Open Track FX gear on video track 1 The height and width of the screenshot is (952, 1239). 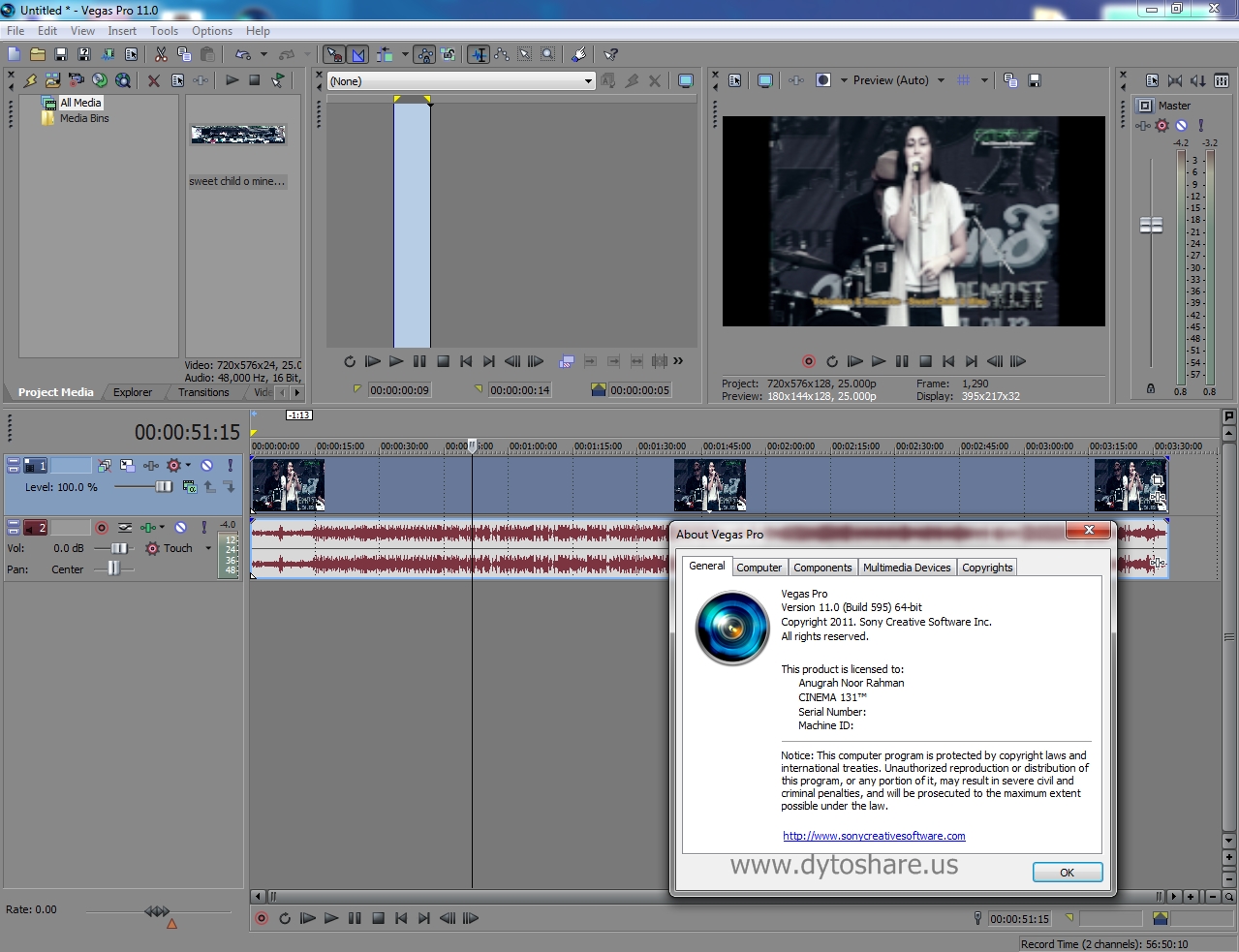click(x=173, y=466)
